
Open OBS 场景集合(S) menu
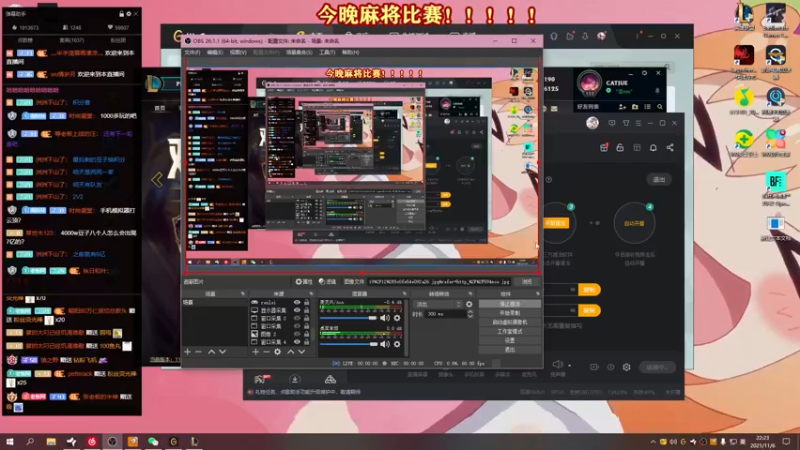point(299,53)
